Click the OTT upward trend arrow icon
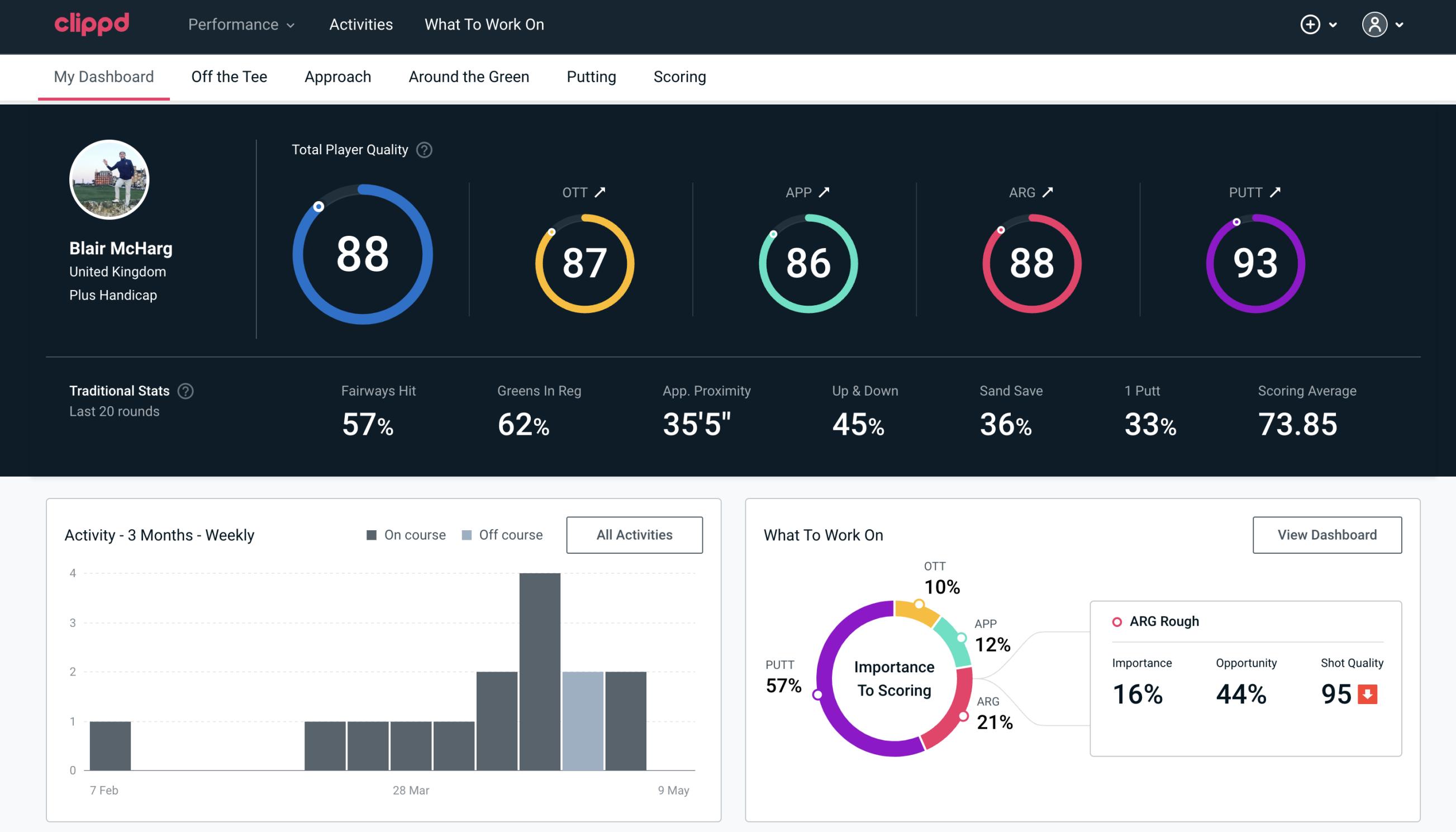Screen dimensions: 1456x832 pyautogui.click(x=600, y=192)
